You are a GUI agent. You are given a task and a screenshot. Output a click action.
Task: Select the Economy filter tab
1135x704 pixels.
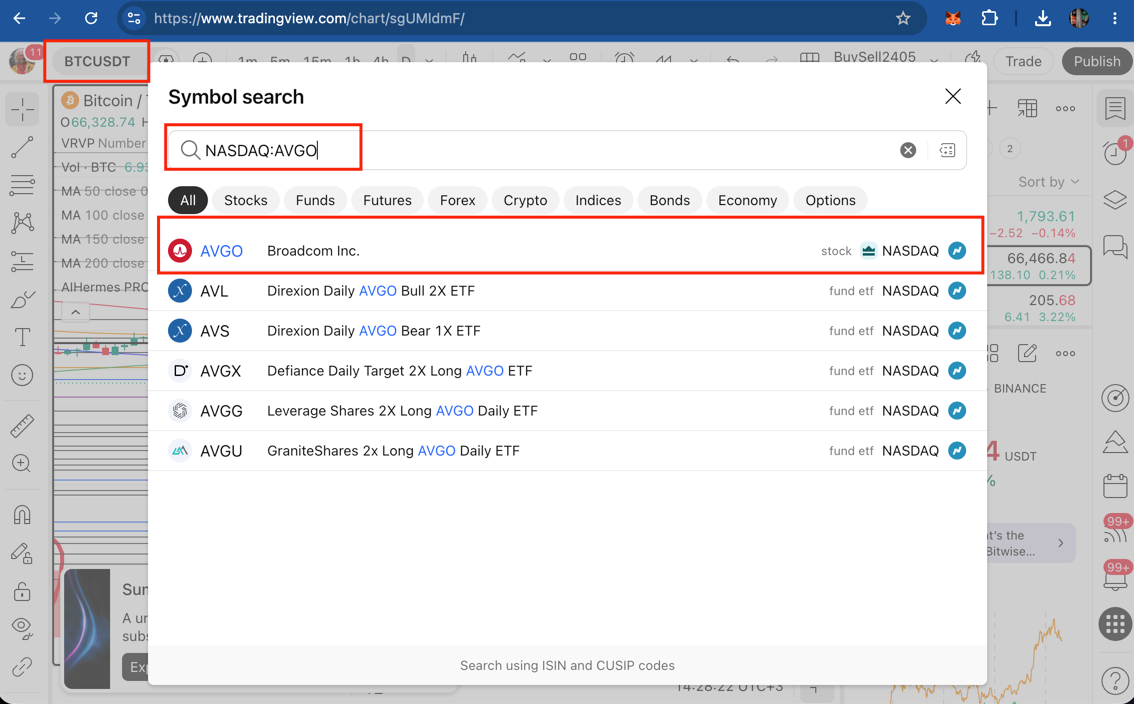pyautogui.click(x=747, y=200)
